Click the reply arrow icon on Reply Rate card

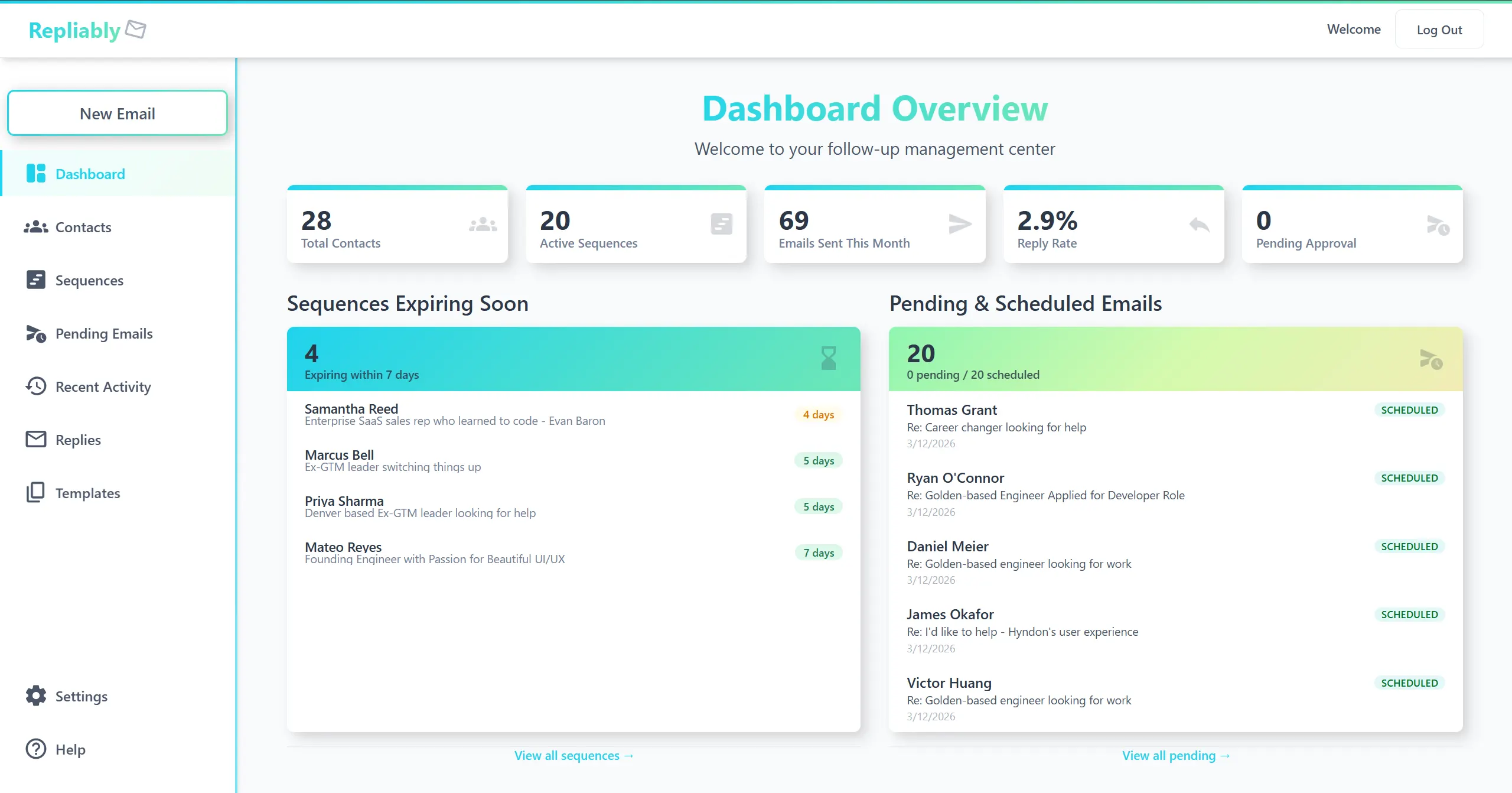[1198, 225]
